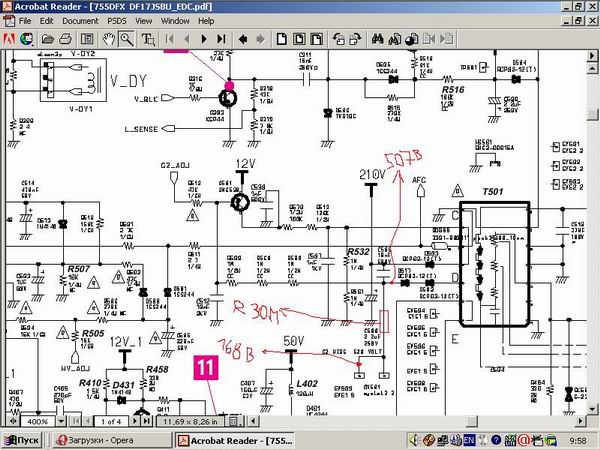Open the Help menu

[x=206, y=21]
